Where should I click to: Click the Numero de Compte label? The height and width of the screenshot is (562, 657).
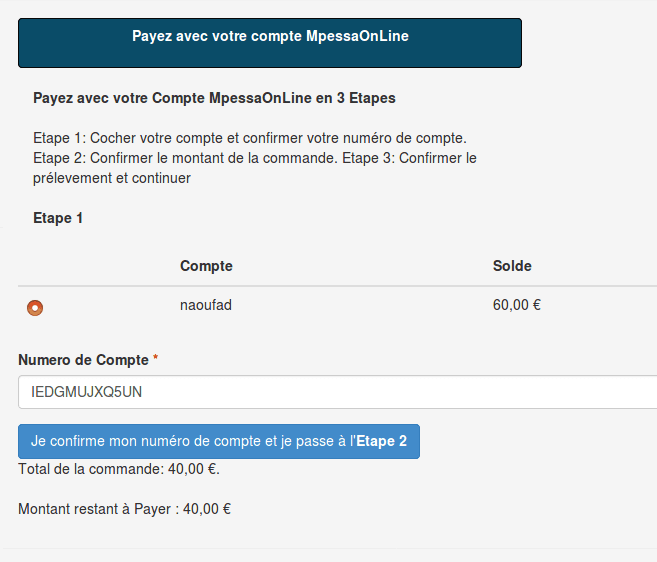coord(83,360)
